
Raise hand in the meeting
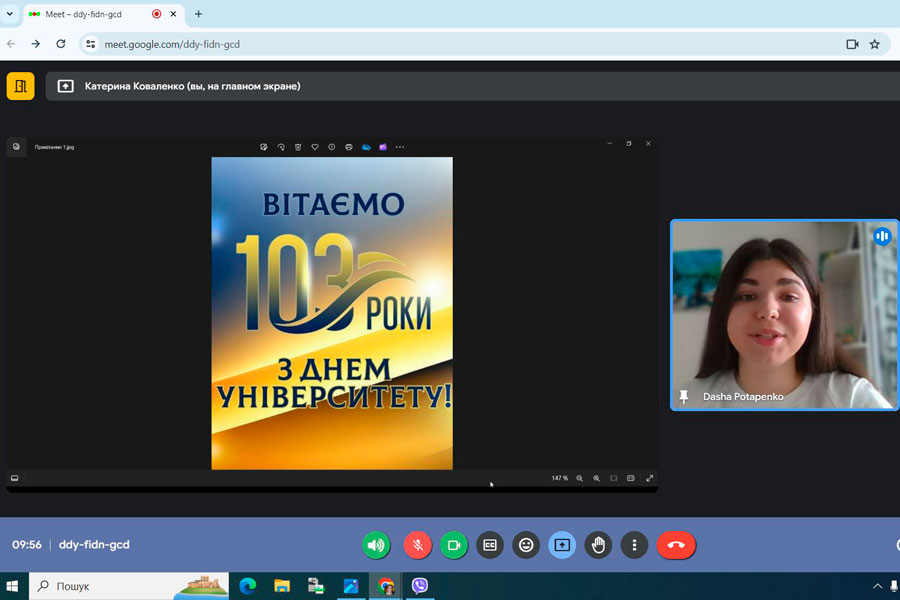(x=598, y=545)
